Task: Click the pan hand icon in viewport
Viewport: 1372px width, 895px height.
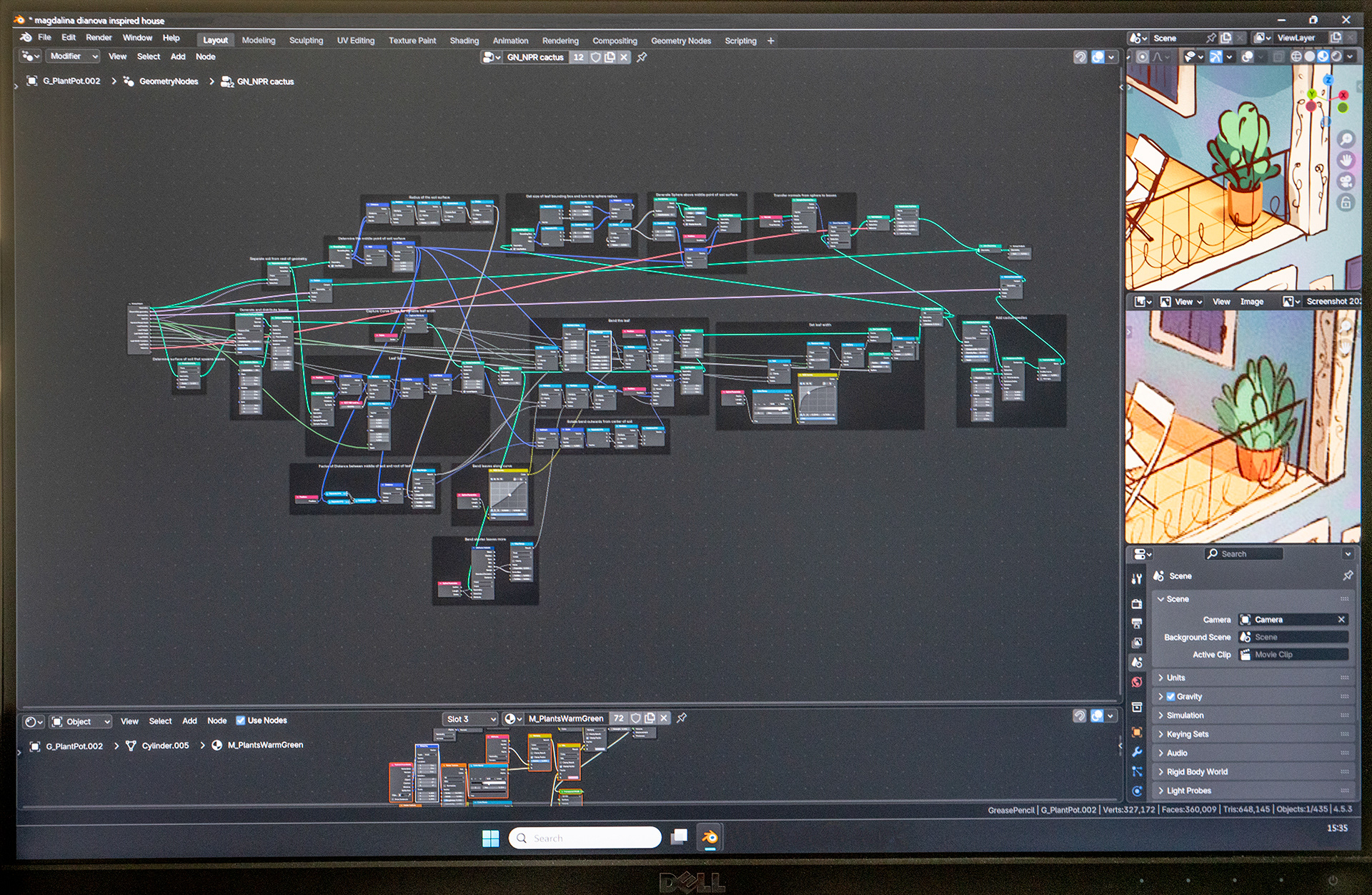Action: (x=1346, y=160)
